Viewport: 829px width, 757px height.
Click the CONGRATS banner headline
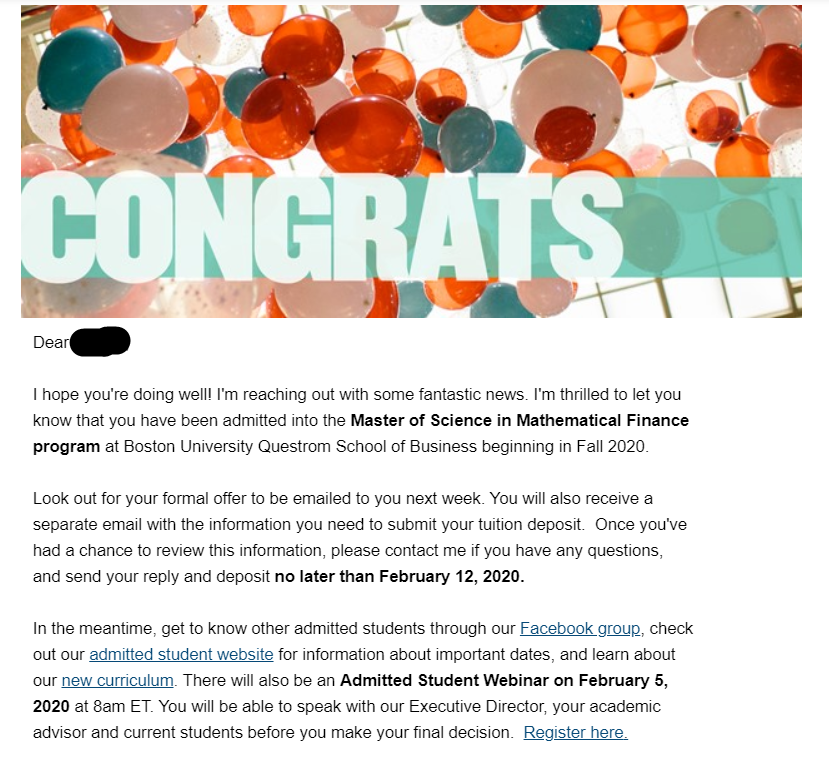click(323, 227)
